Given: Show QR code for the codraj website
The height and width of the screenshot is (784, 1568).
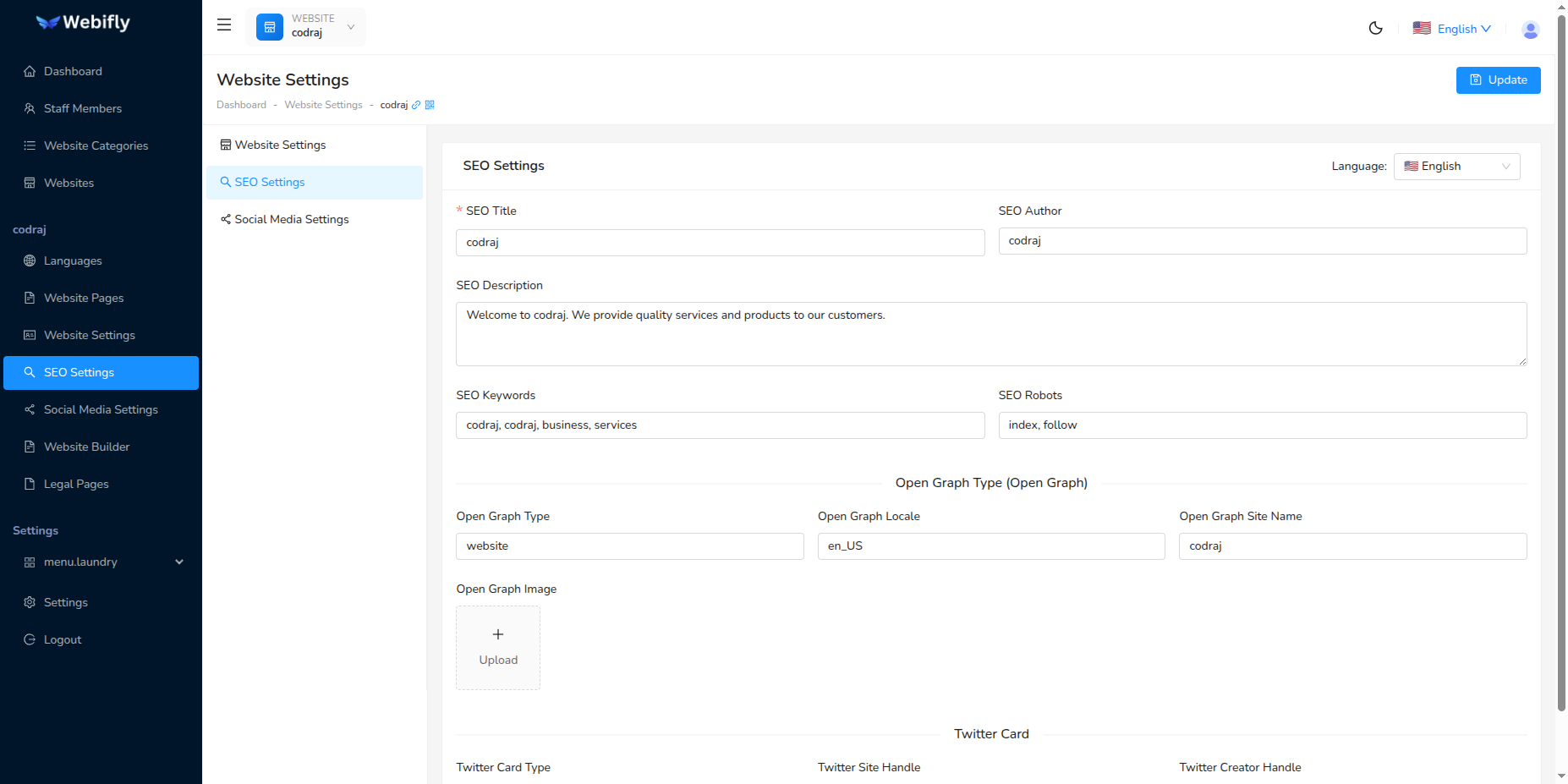Looking at the screenshot, I should 430,105.
